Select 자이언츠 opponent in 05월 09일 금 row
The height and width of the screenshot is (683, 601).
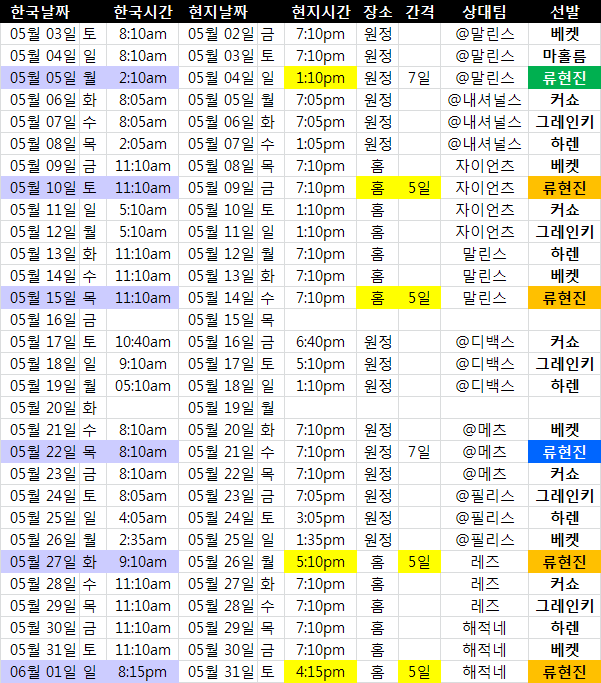[x=484, y=166]
